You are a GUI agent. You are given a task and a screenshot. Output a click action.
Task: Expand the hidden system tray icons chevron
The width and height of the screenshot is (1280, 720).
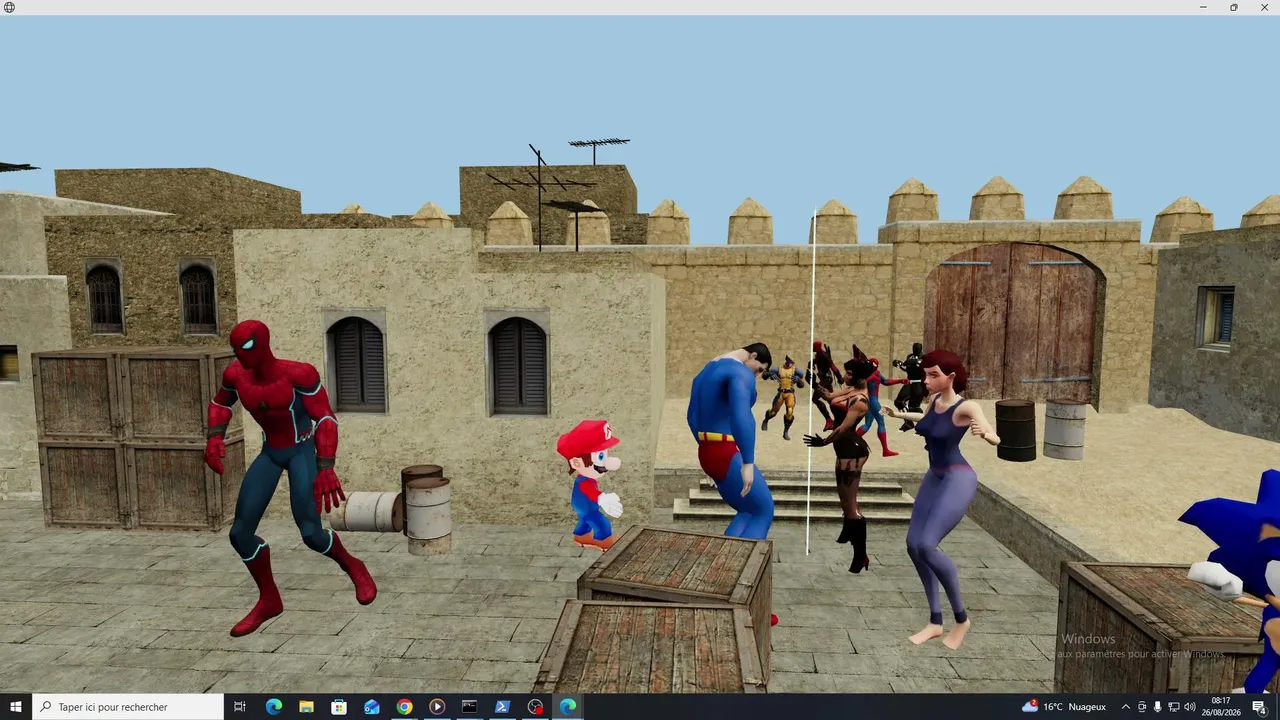[x=1126, y=707]
